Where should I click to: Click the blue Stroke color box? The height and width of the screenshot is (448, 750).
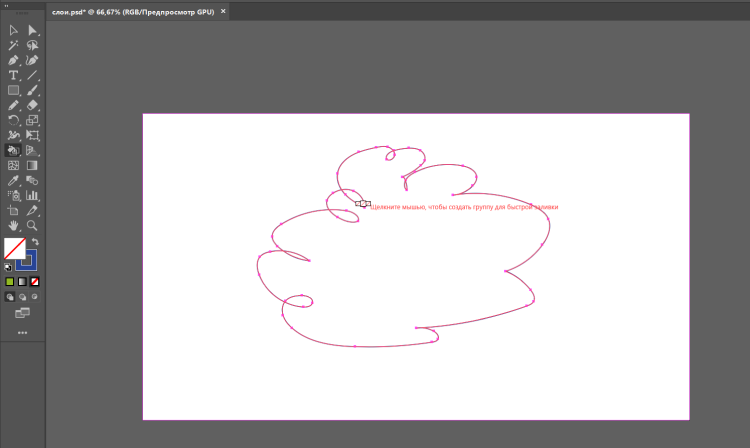(x=30, y=264)
